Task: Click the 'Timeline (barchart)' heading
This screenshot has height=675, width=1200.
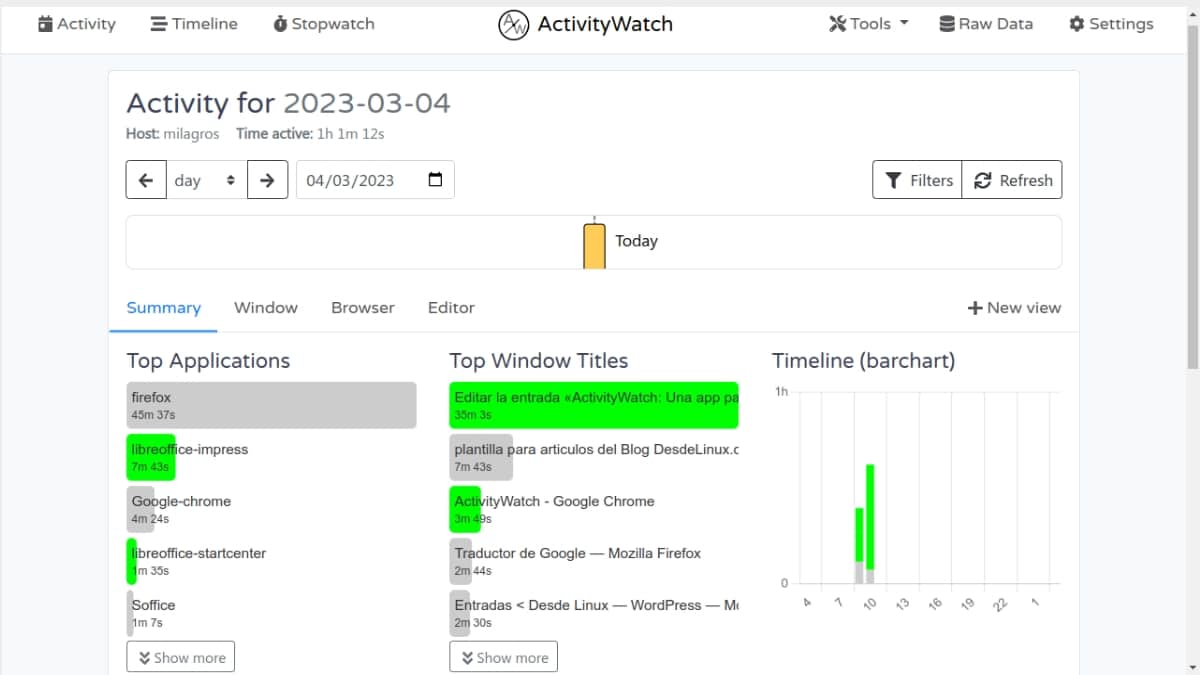Action: 864,361
